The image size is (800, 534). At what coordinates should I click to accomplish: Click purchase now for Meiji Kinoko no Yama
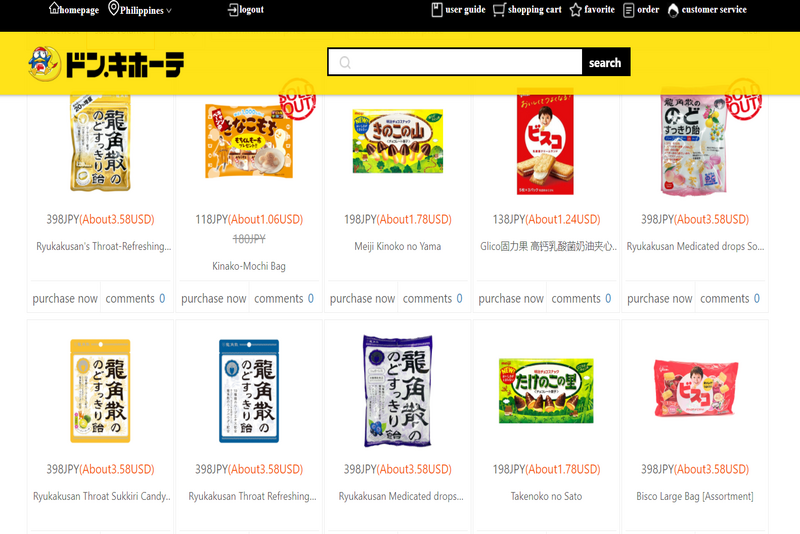point(362,298)
